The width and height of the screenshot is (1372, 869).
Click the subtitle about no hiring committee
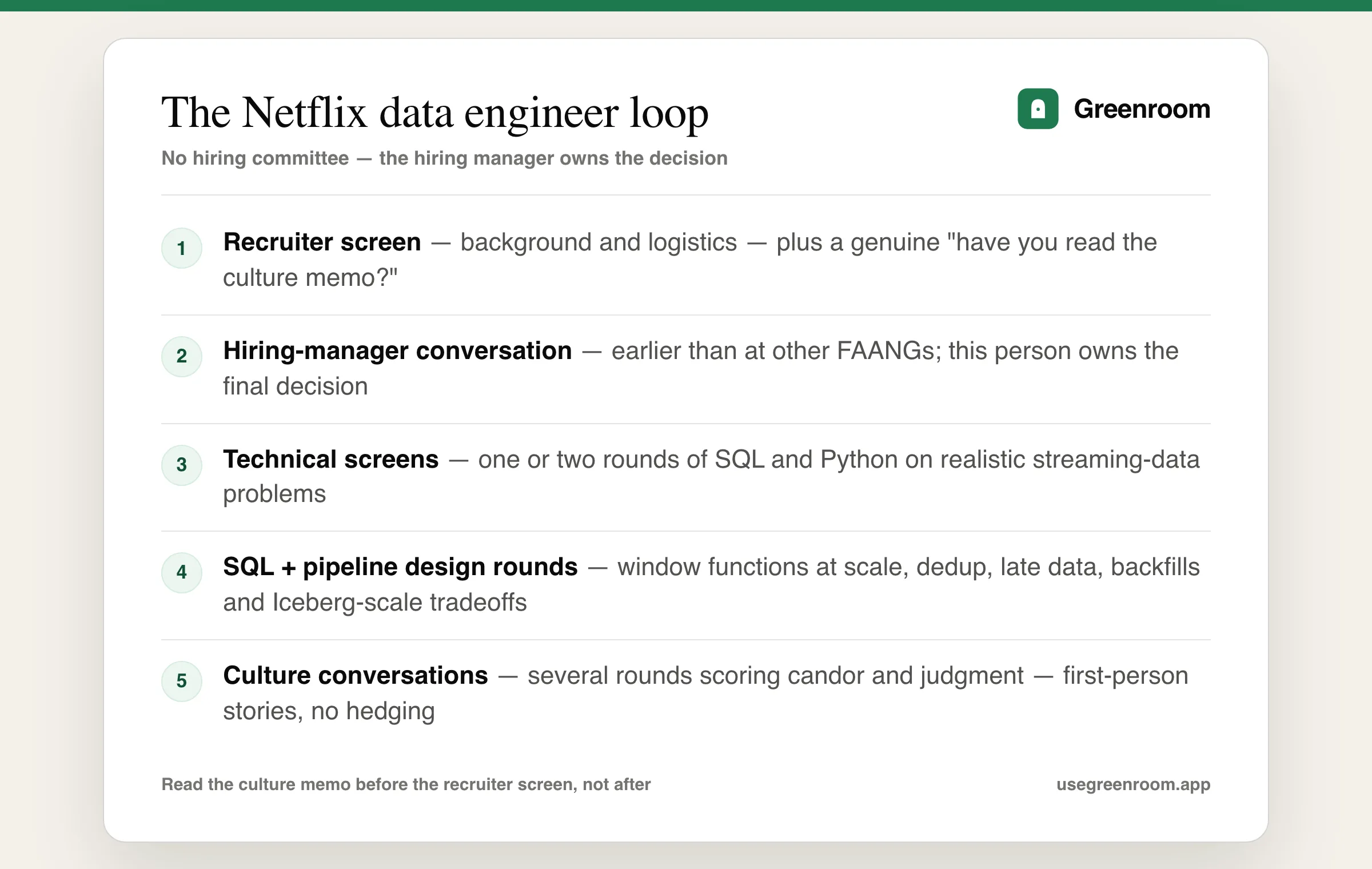click(444, 158)
